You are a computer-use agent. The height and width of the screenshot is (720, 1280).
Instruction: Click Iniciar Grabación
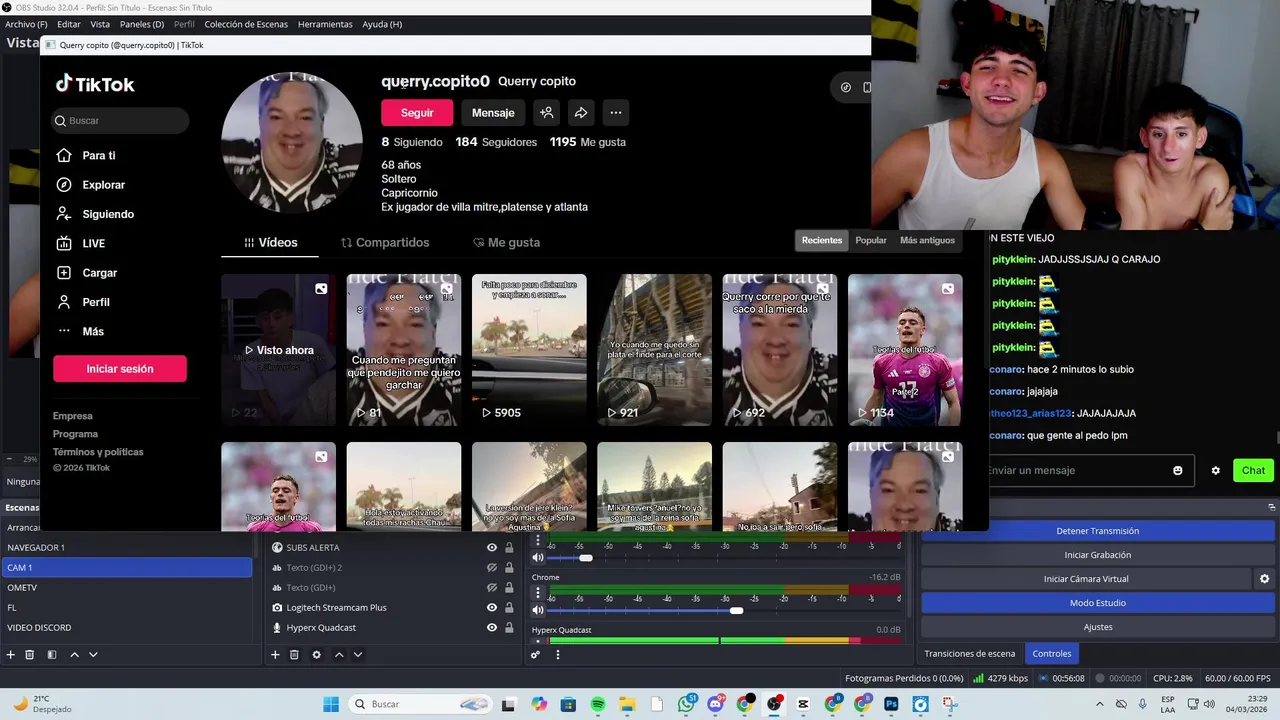pos(1097,555)
